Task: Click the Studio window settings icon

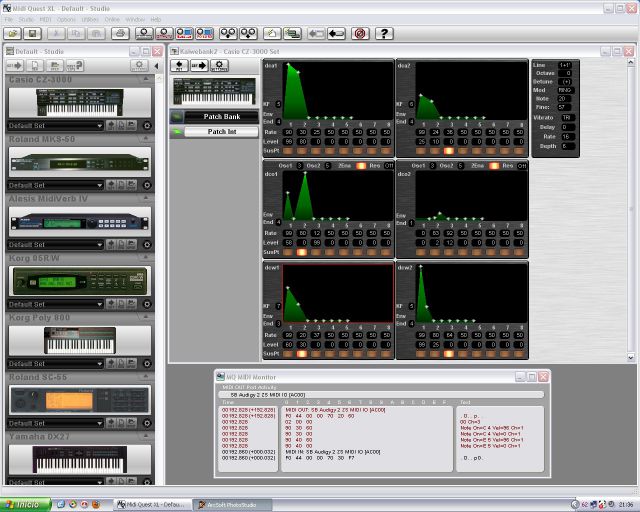Action: point(139,65)
